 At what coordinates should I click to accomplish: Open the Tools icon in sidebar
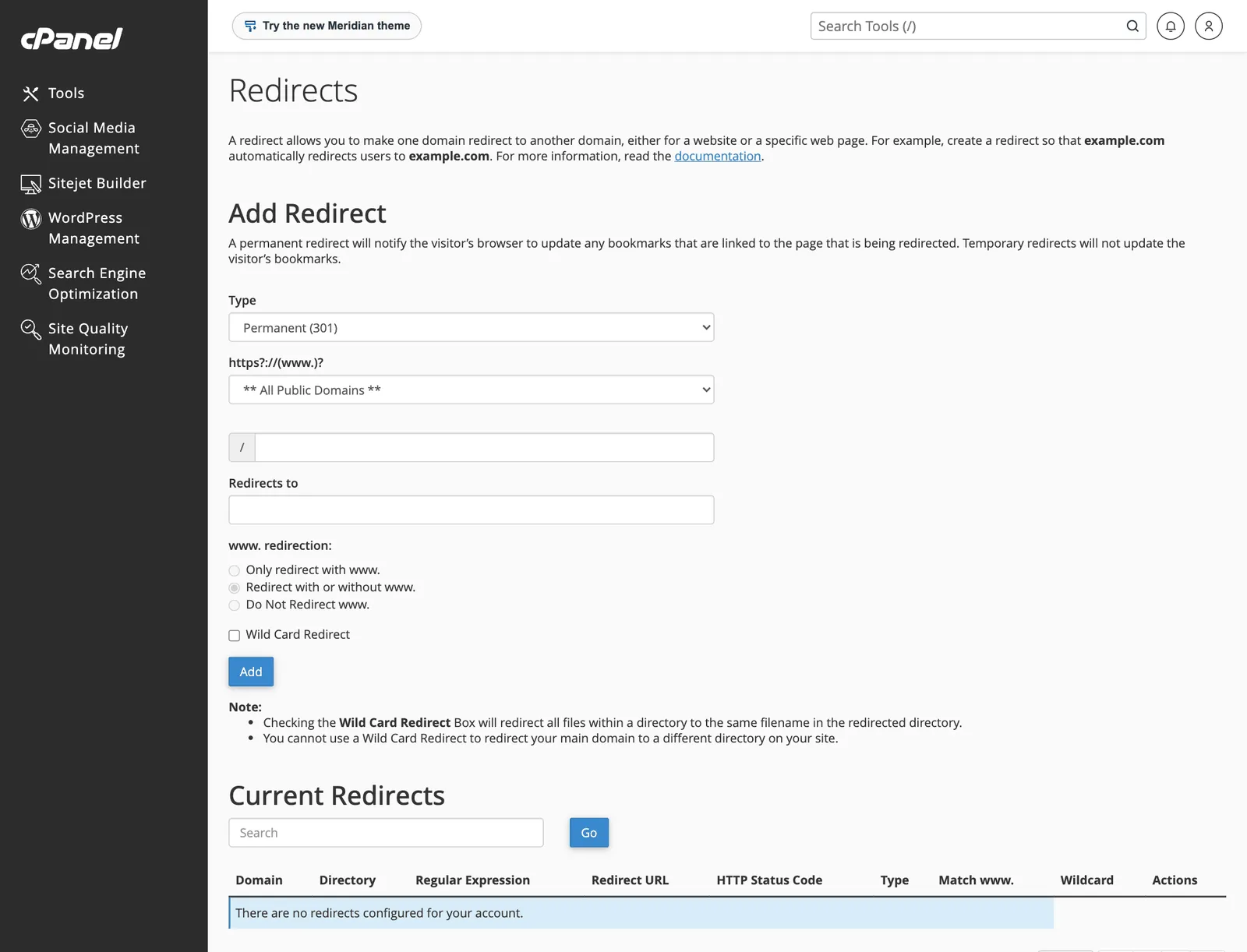coord(30,93)
